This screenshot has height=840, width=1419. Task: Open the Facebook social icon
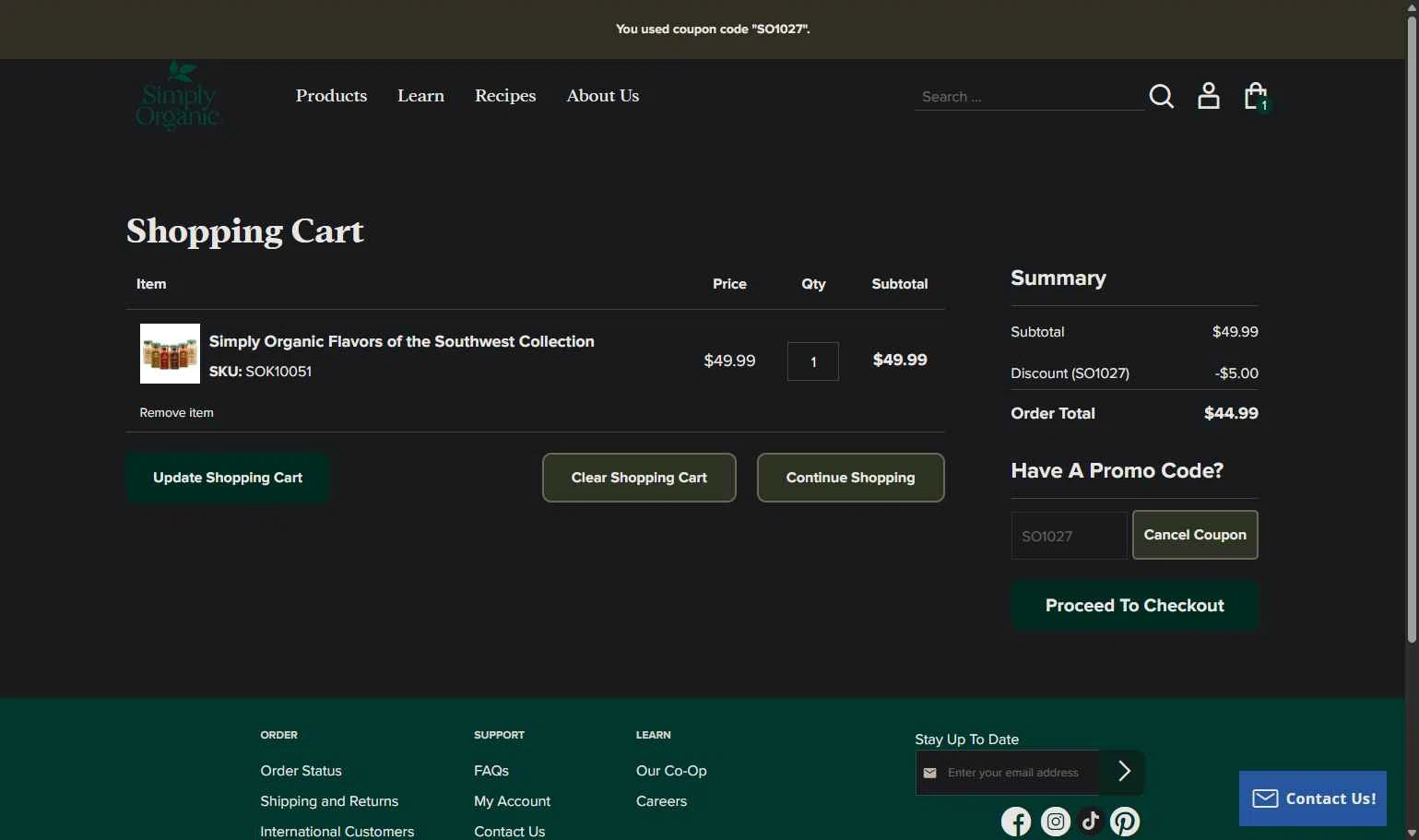click(1016, 822)
